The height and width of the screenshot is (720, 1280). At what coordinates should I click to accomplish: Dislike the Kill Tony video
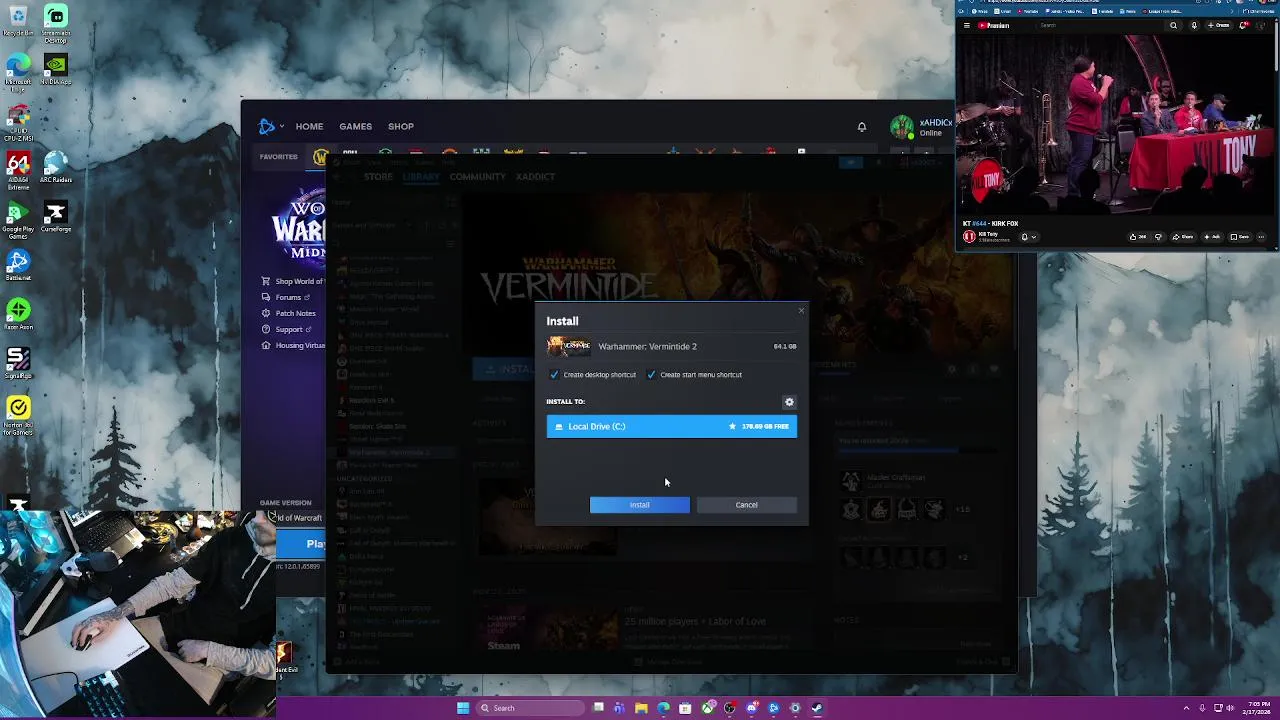[1158, 237]
